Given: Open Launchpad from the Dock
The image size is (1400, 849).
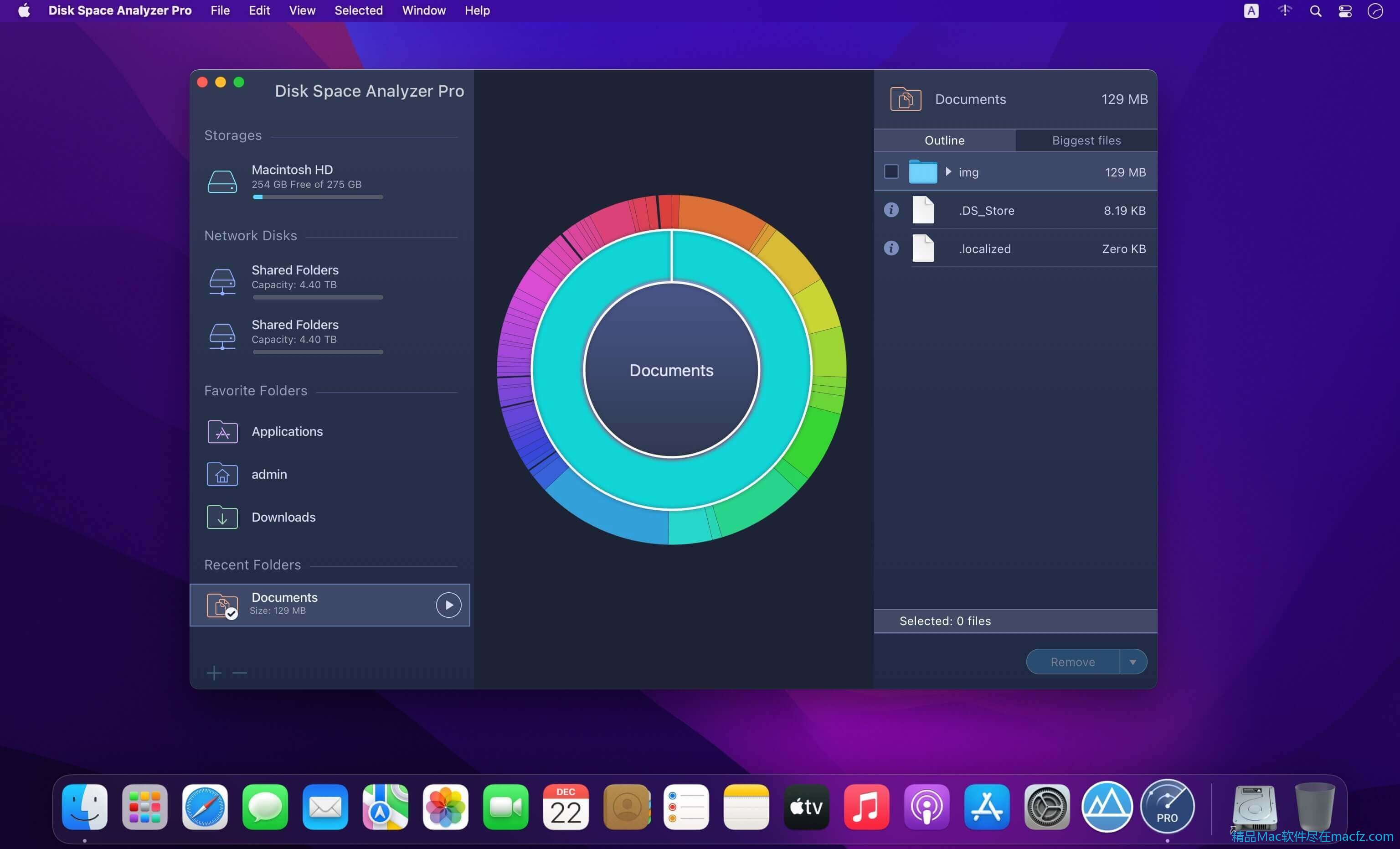Looking at the screenshot, I should tap(145, 807).
